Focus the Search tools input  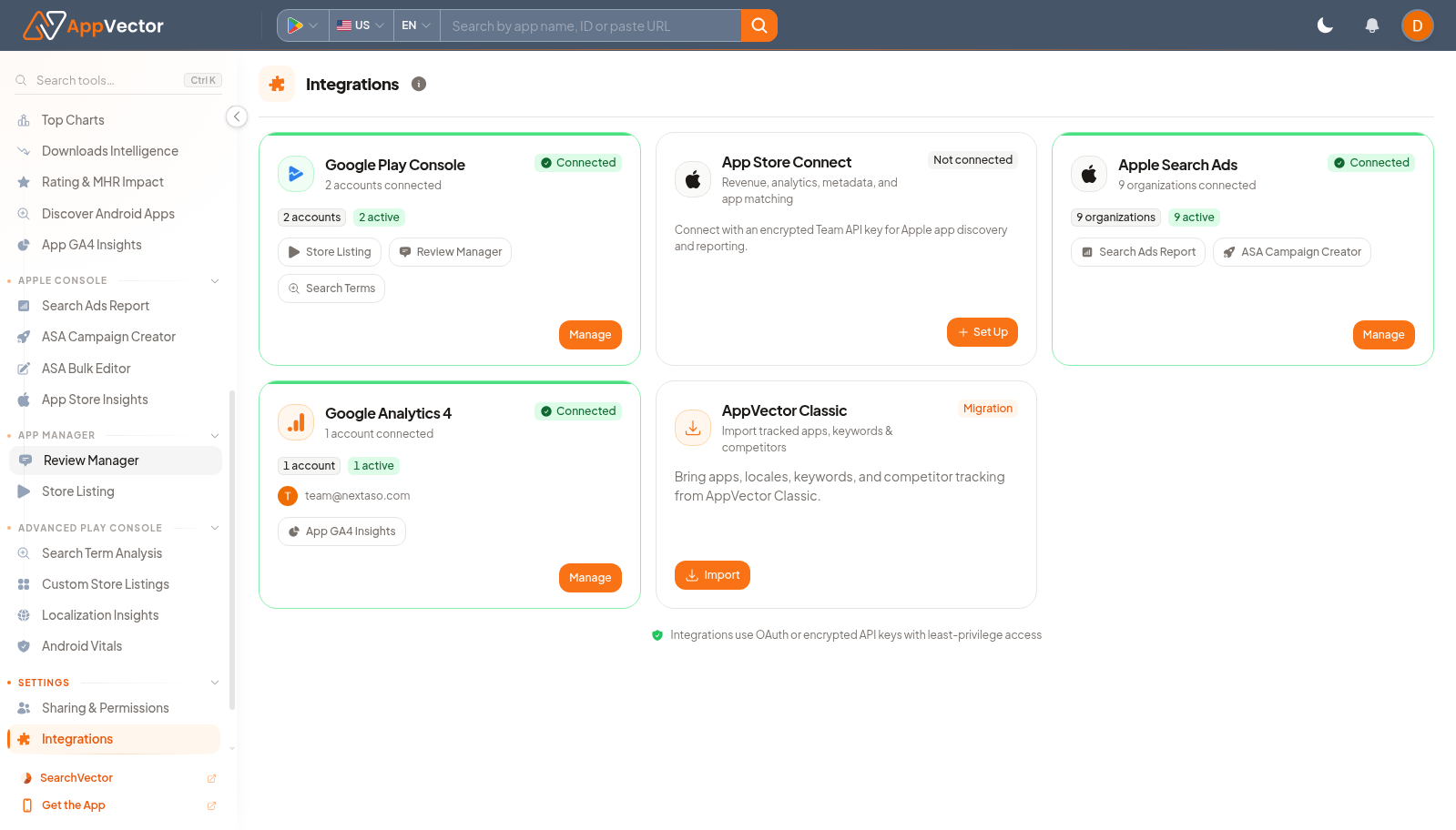click(x=118, y=80)
